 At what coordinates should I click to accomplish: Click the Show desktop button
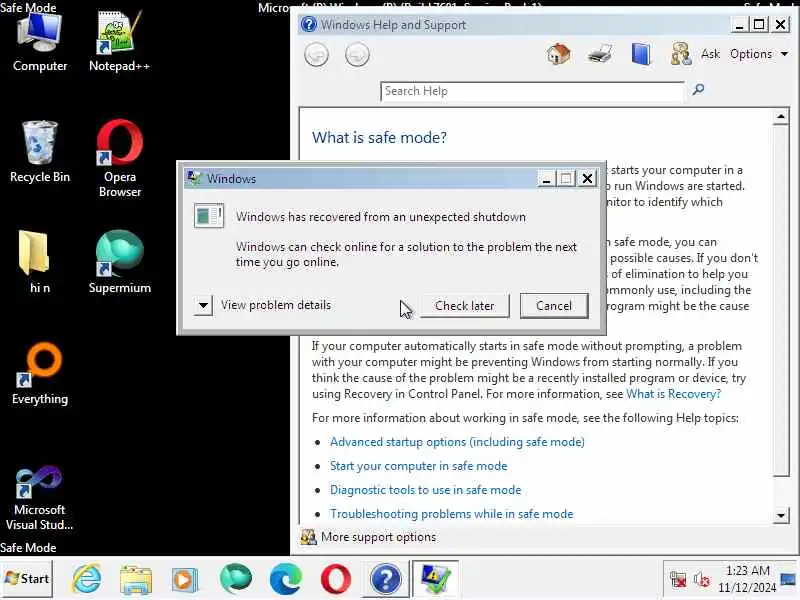789,579
